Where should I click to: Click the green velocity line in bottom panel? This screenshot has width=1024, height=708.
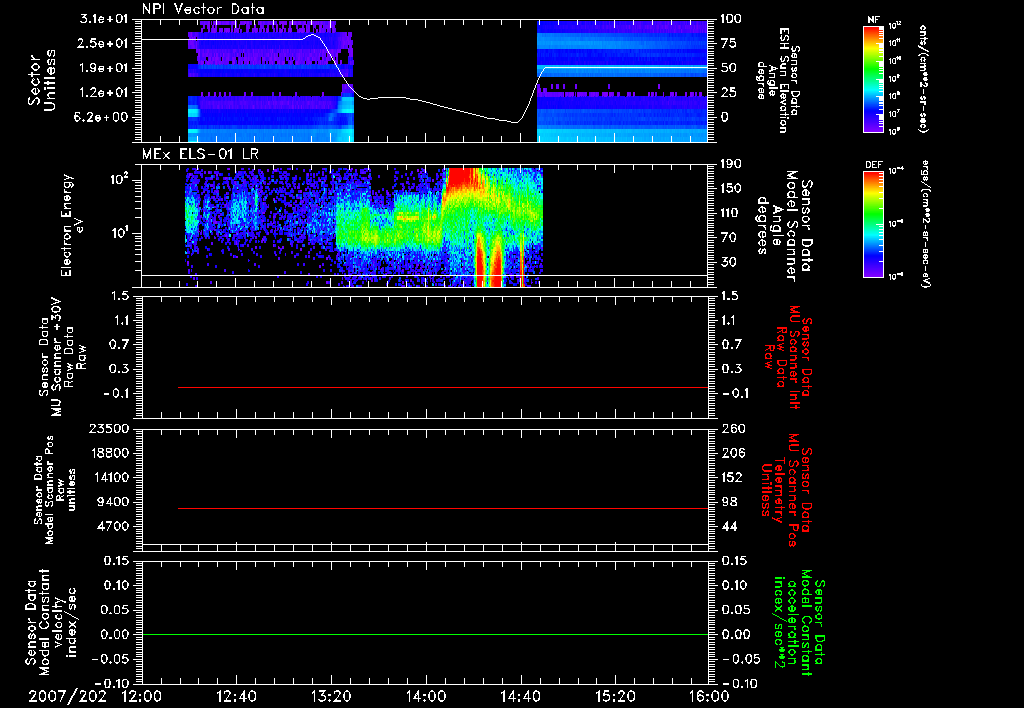[424, 634]
